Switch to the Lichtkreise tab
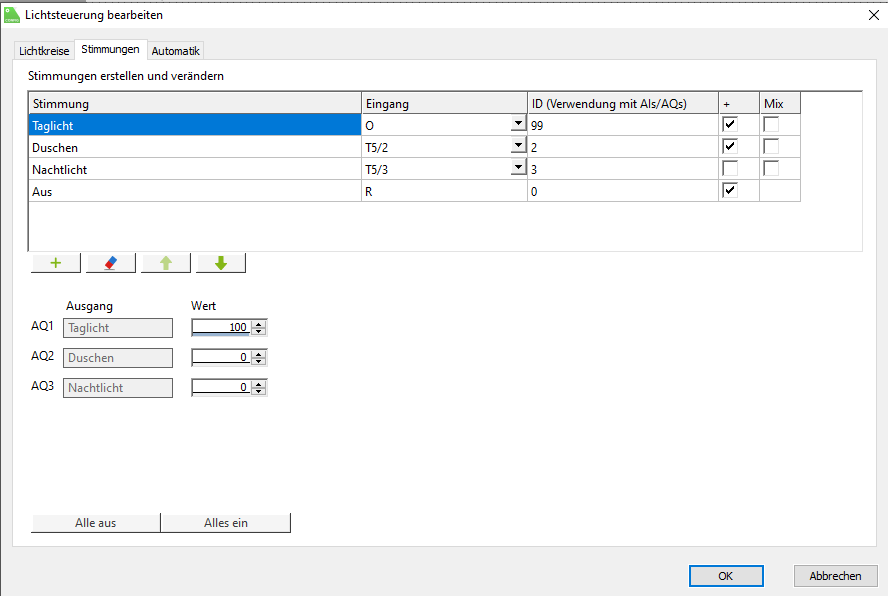888x596 pixels. (44, 51)
